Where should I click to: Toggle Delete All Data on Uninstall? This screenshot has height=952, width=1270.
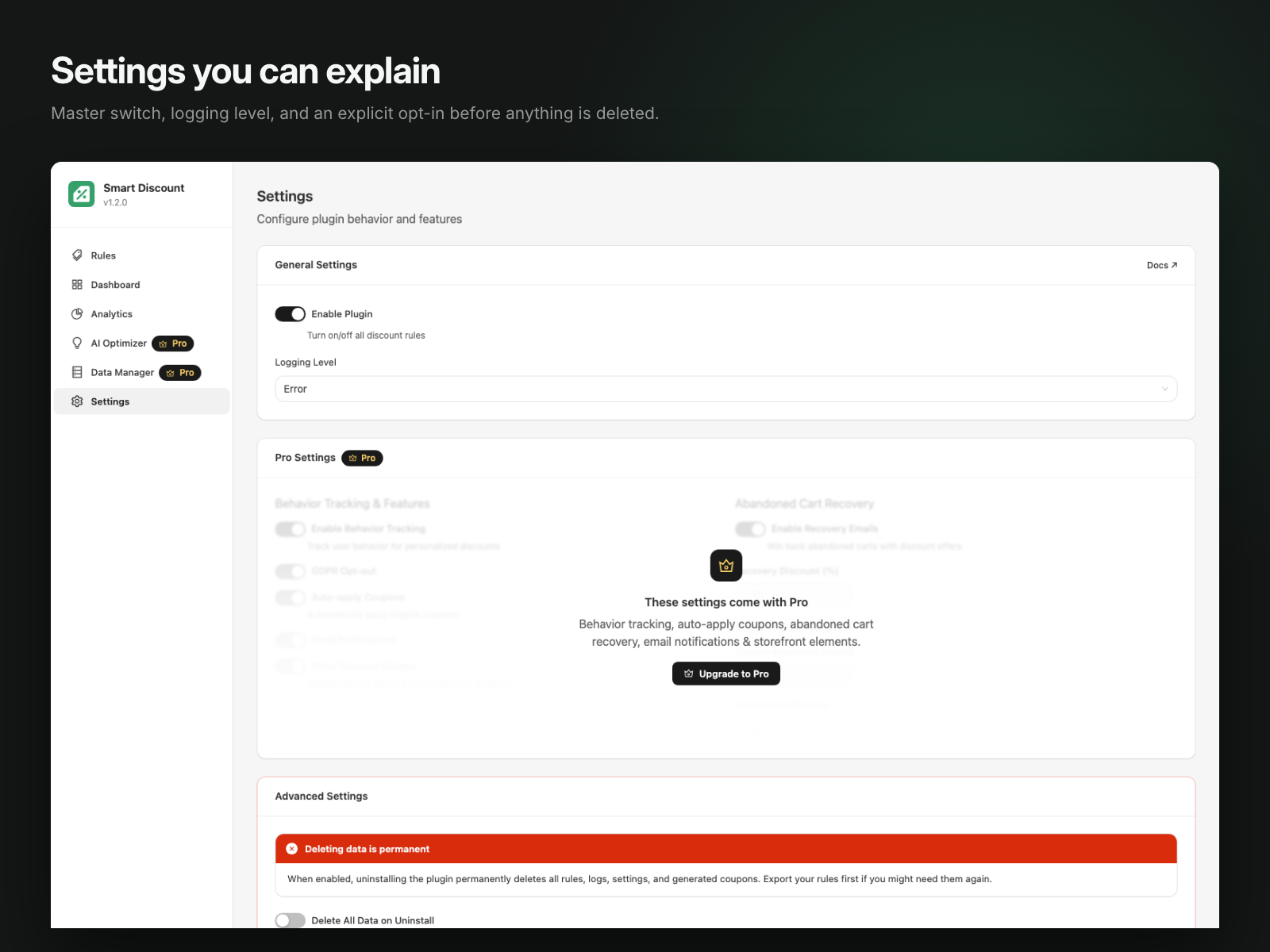tap(291, 920)
